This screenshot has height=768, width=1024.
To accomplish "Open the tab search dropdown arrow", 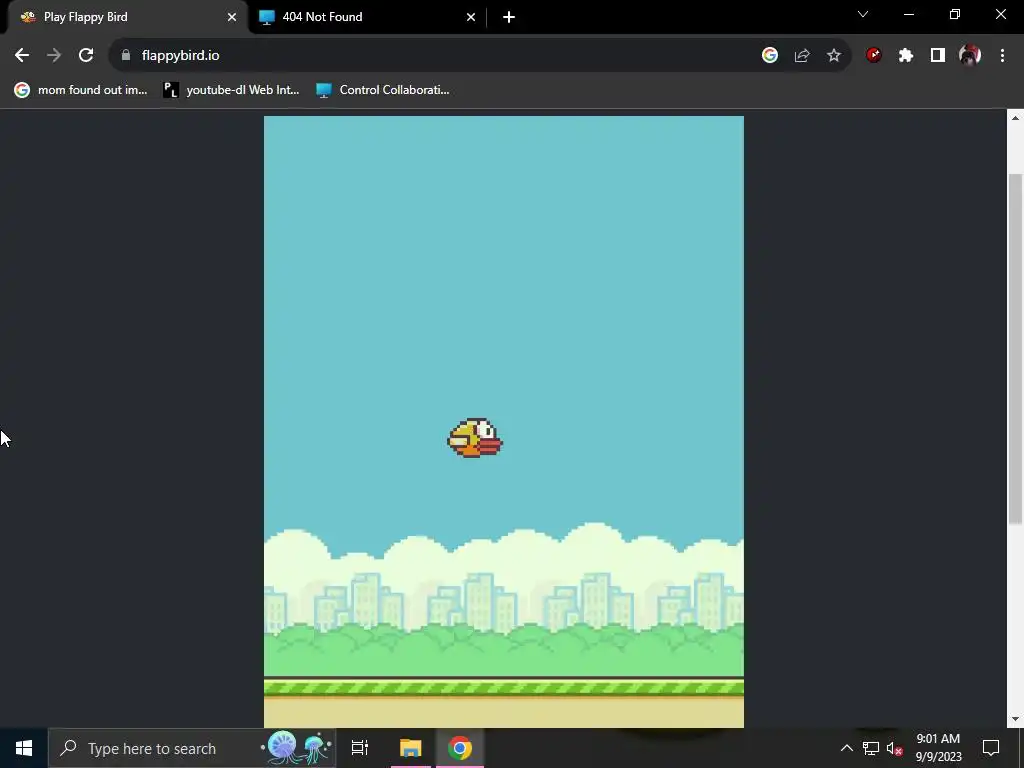I will click(x=863, y=14).
